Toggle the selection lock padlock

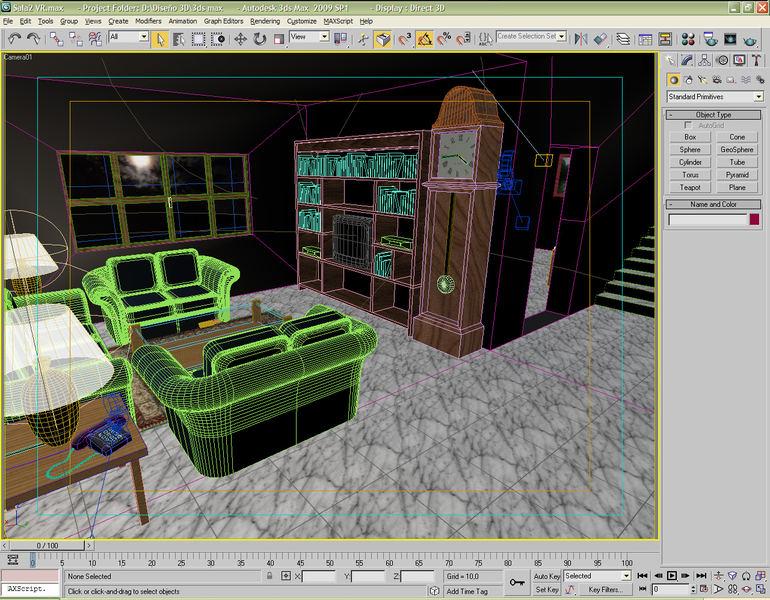(x=270, y=577)
